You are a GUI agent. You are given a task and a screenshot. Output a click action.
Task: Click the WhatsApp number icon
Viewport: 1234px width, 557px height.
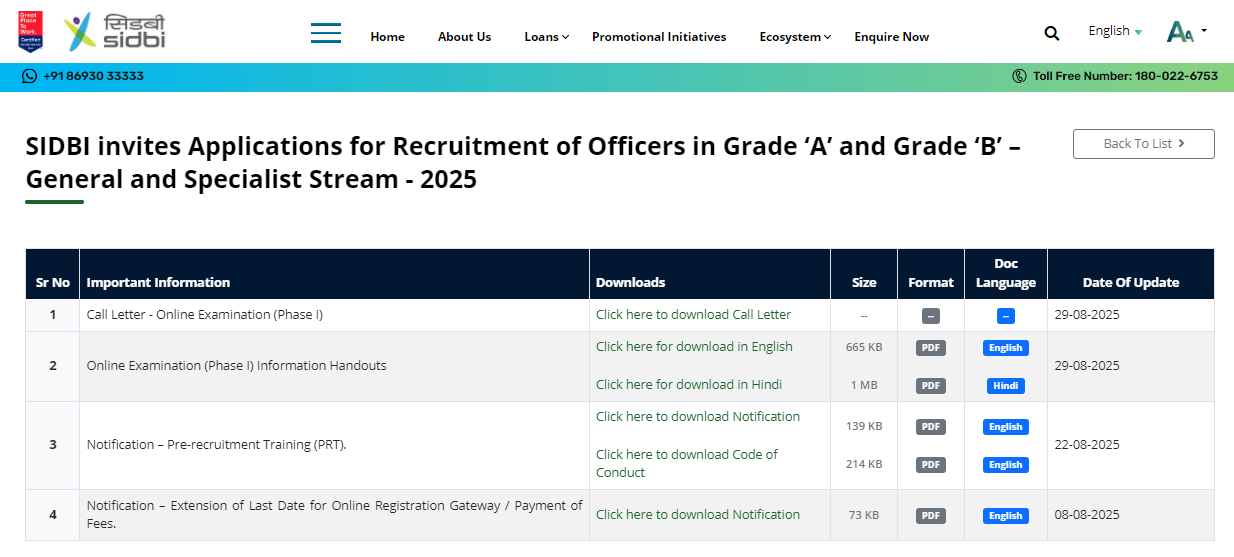click(x=29, y=76)
